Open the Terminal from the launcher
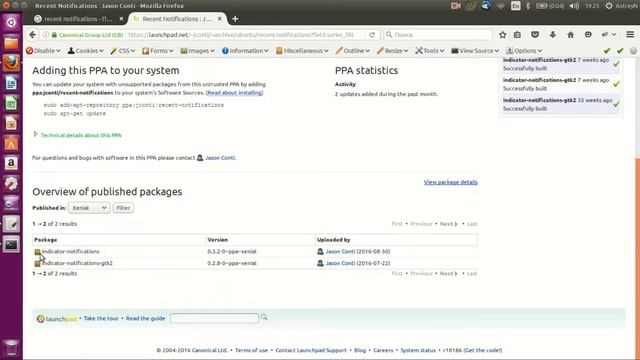 point(11,244)
